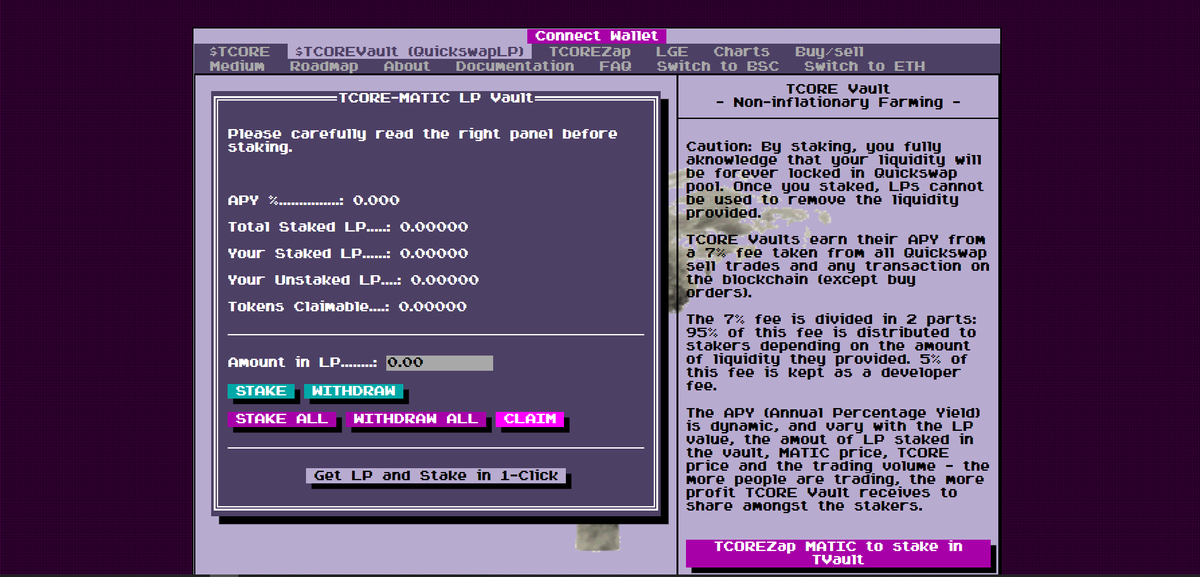Click the APY % 0.000 value
The width and height of the screenshot is (1200, 577).
(x=376, y=200)
